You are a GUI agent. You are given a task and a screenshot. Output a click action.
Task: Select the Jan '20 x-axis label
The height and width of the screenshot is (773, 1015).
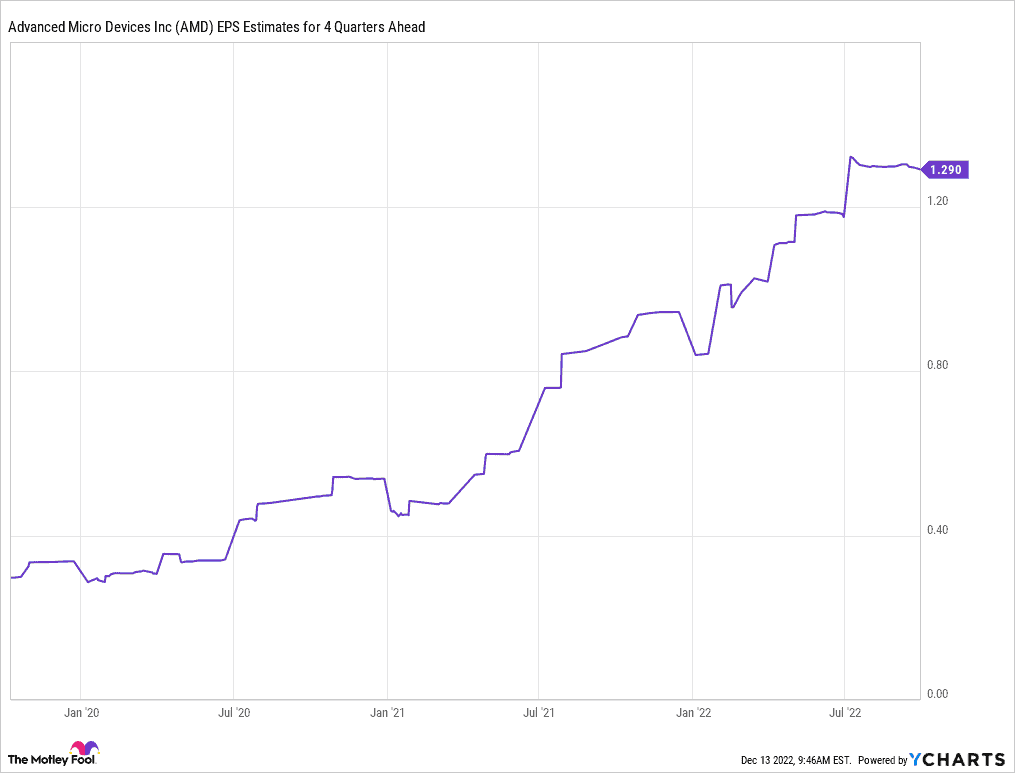pos(81,713)
